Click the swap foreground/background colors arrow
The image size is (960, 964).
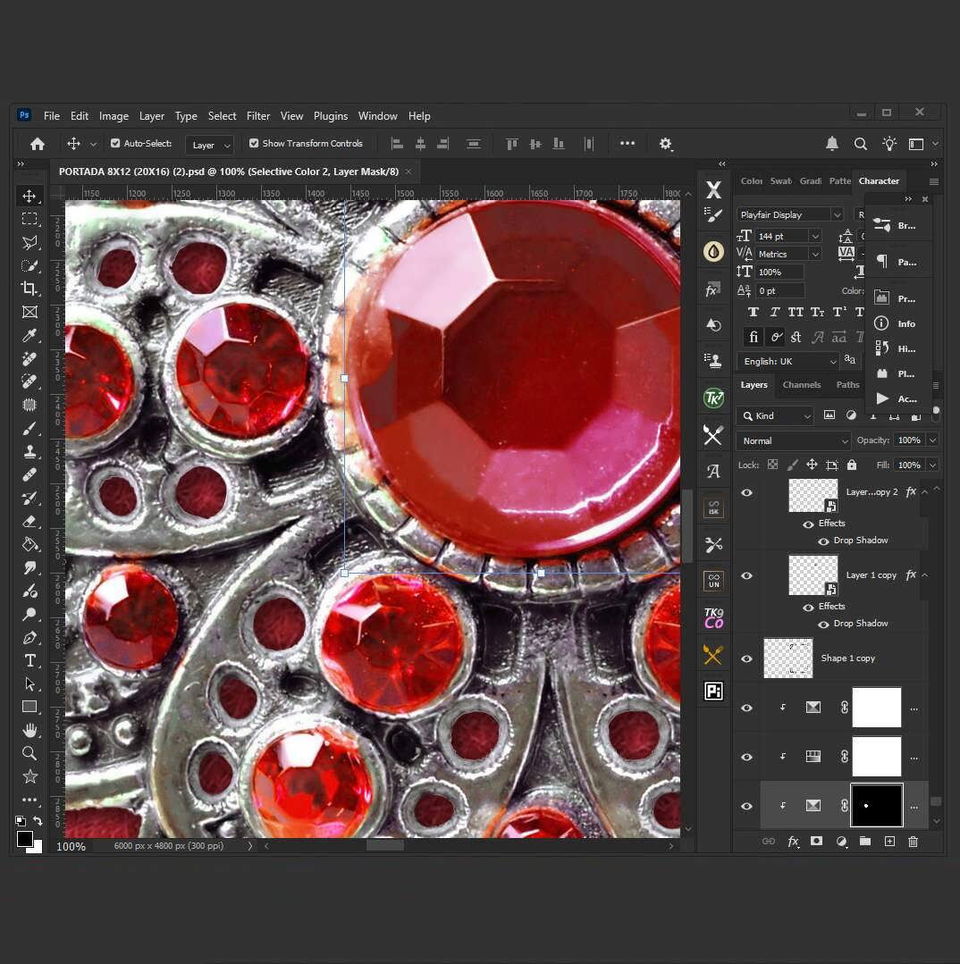pos(38,821)
